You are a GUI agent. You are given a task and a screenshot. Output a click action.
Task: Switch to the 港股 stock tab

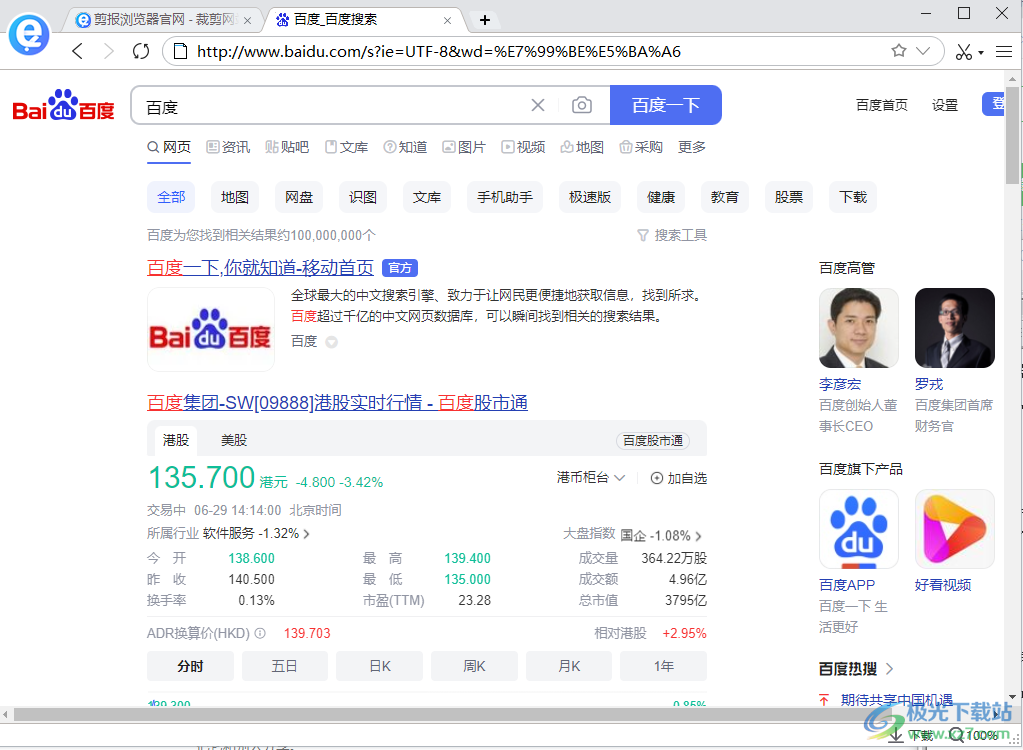click(x=176, y=440)
